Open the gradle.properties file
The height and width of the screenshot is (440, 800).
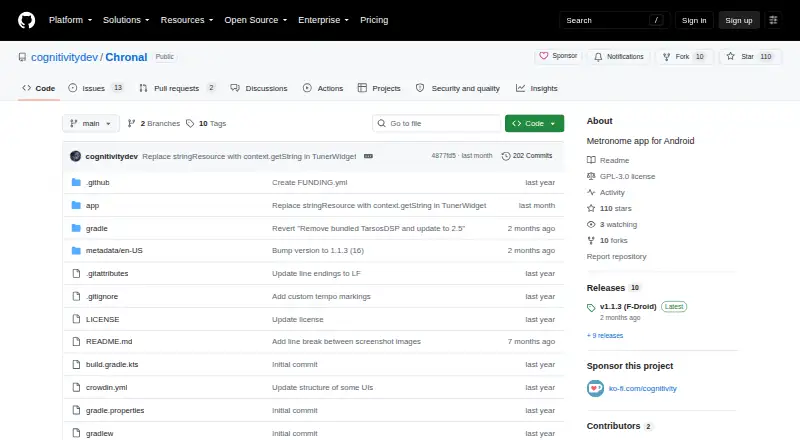(115, 410)
